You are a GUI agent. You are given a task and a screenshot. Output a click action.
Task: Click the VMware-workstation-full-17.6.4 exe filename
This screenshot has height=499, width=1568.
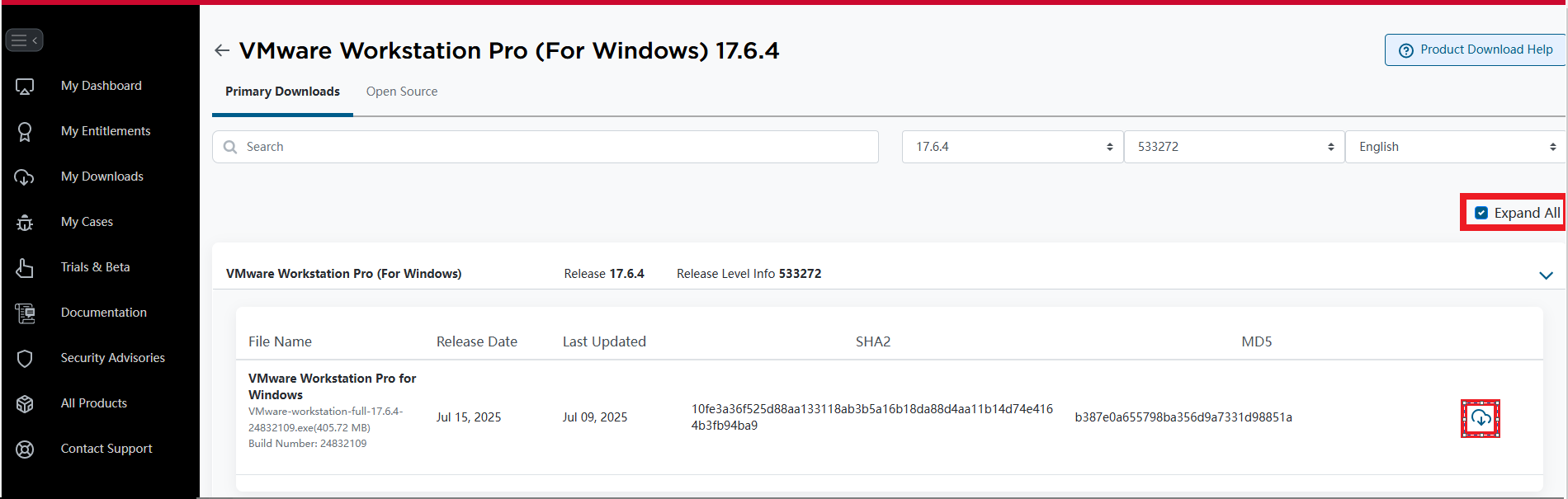point(326,419)
